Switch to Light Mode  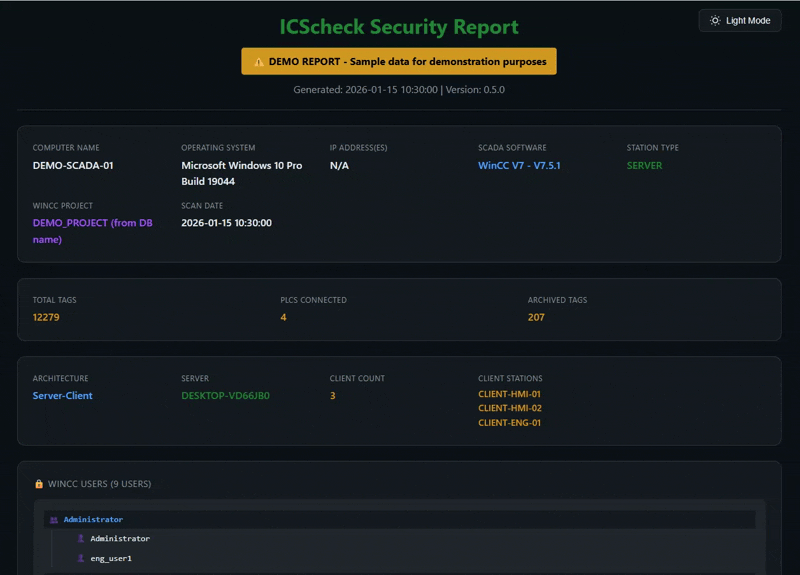point(739,20)
